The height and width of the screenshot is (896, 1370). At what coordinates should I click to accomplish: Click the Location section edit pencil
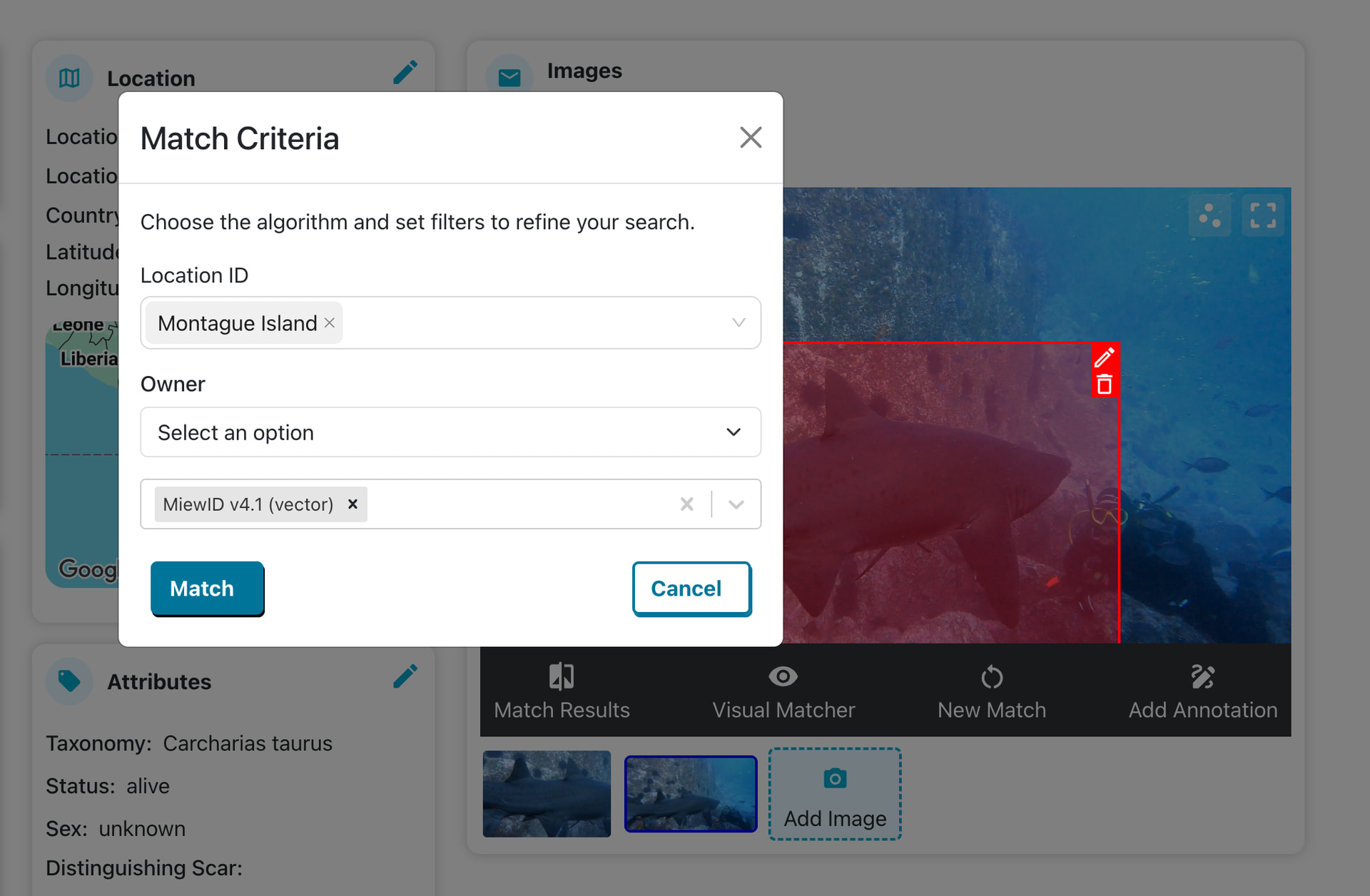405,73
